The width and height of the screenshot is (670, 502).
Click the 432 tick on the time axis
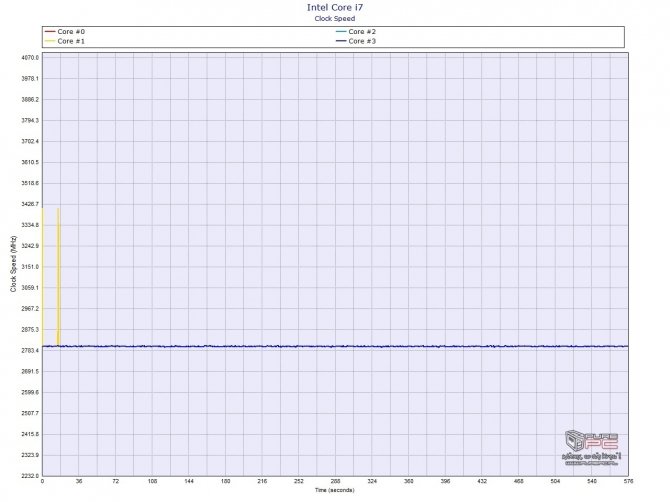tap(482, 481)
